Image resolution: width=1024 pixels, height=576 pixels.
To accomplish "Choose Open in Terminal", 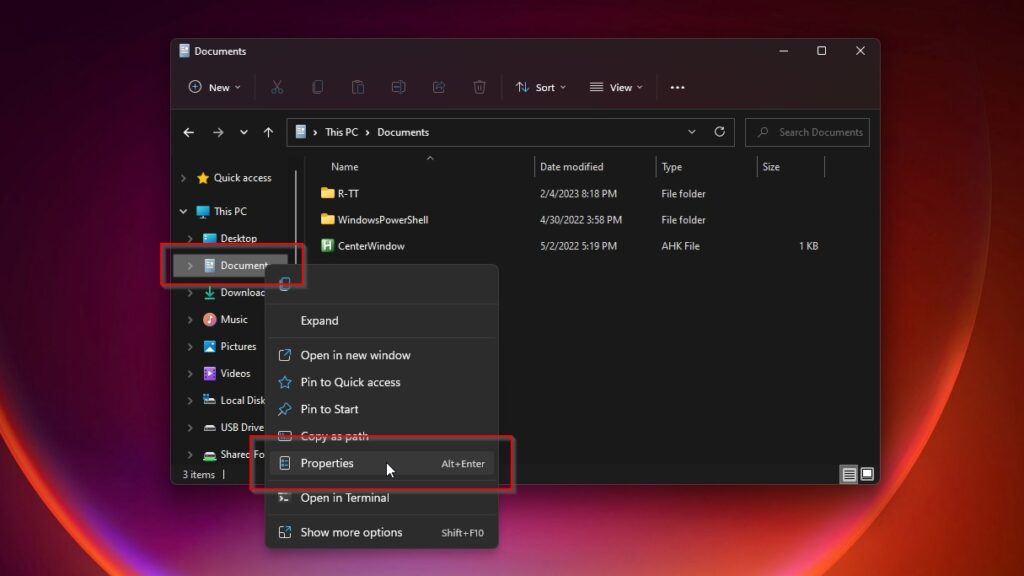I will coord(382,498).
